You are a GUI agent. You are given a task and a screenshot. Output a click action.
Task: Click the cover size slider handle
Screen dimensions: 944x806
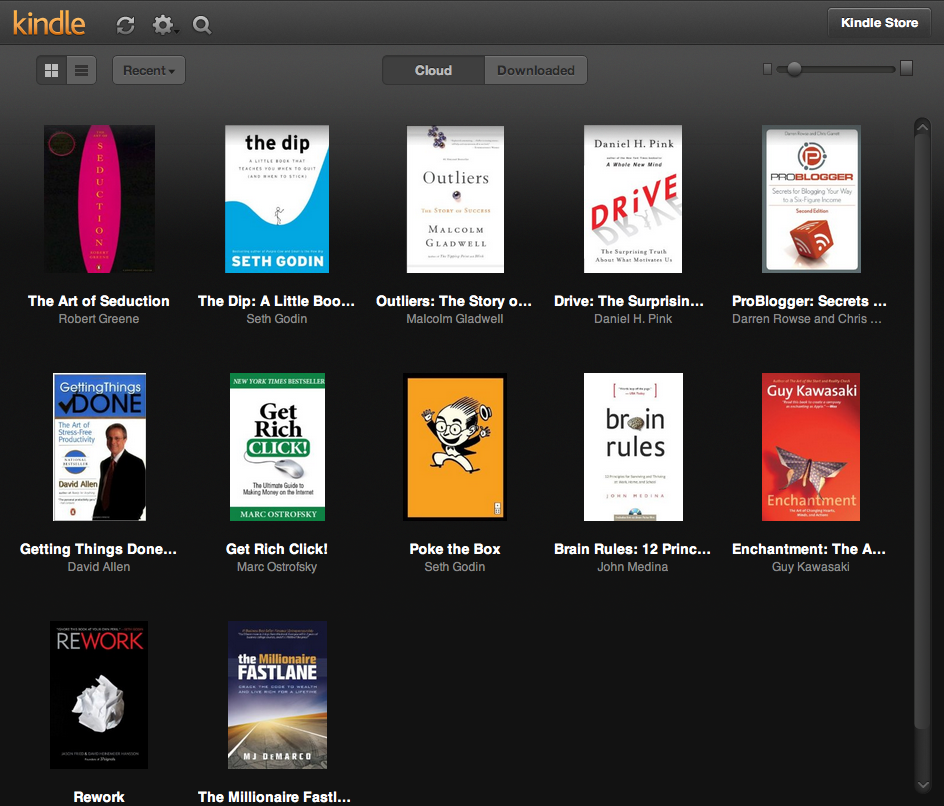pyautogui.click(x=794, y=69)
